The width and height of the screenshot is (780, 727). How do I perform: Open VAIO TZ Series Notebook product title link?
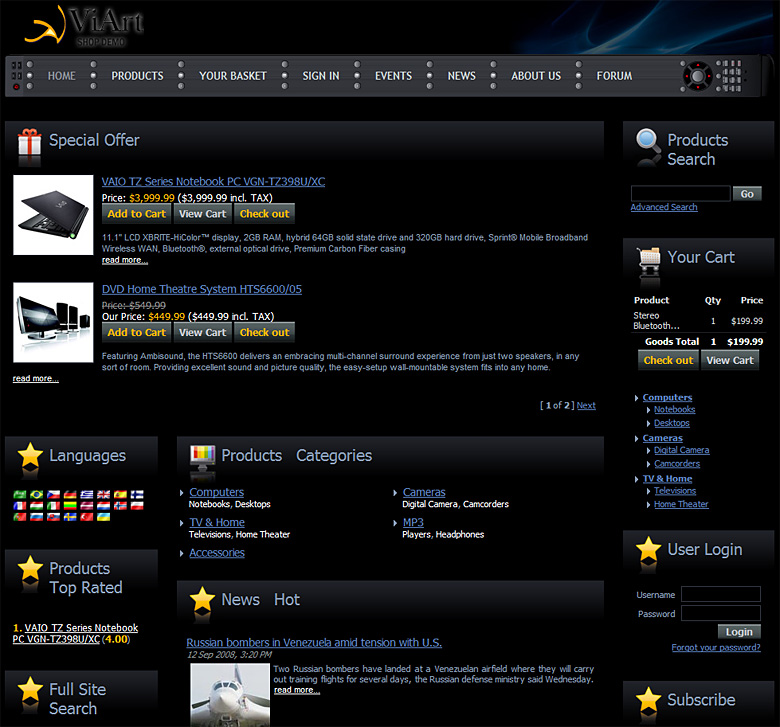[213, 182]
